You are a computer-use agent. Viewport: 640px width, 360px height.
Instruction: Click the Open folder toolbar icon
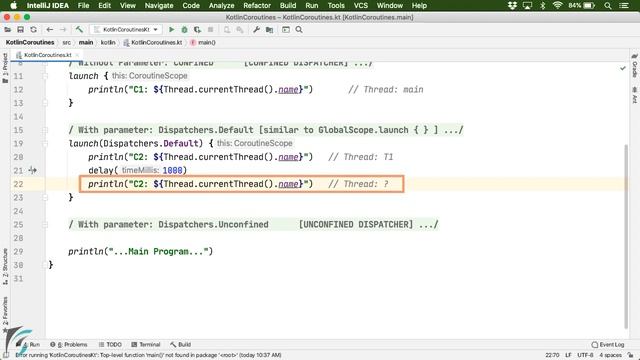coord(7,29)
